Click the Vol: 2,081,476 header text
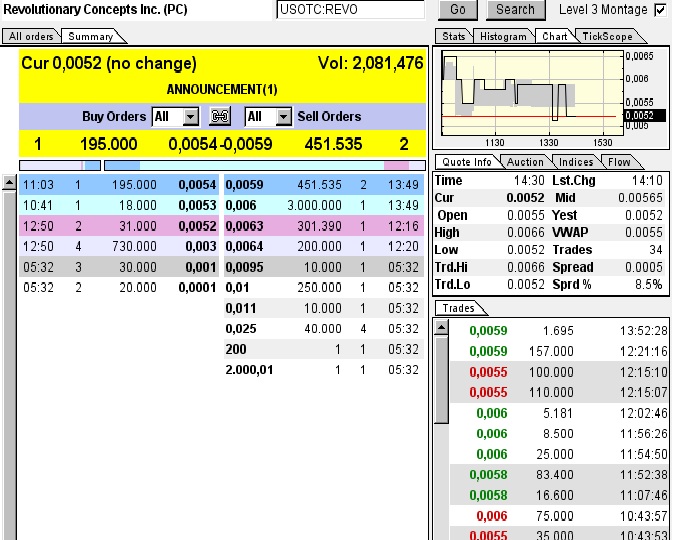The image size is (673, 540). coord(370,63)
